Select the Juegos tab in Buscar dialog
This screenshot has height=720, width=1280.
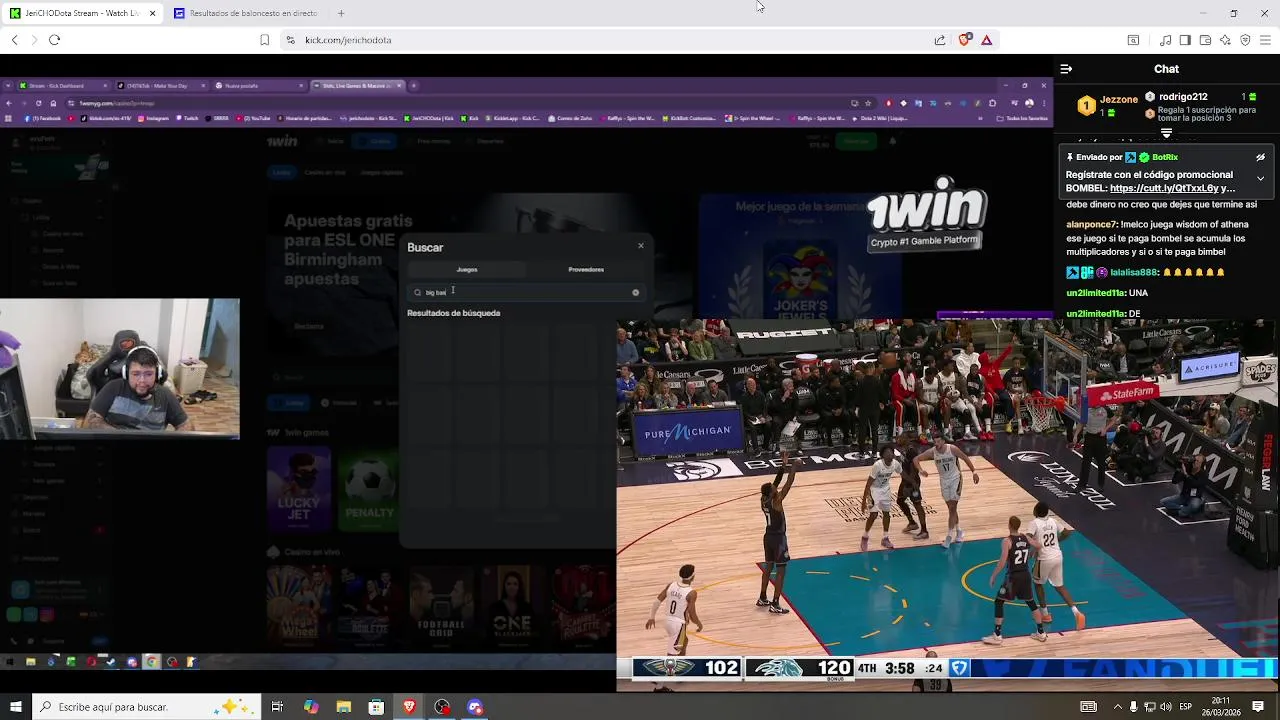[x=467, y=269]
